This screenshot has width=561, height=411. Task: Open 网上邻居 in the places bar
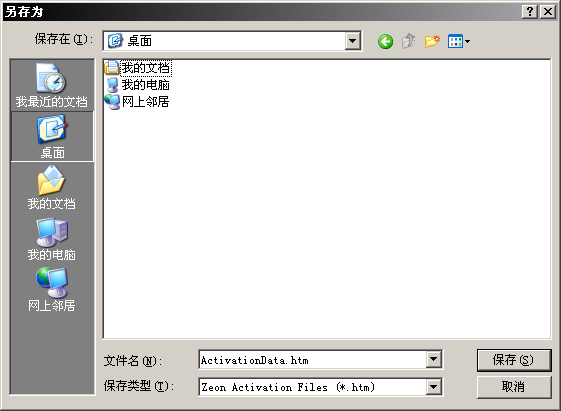(x=52, y=290)
